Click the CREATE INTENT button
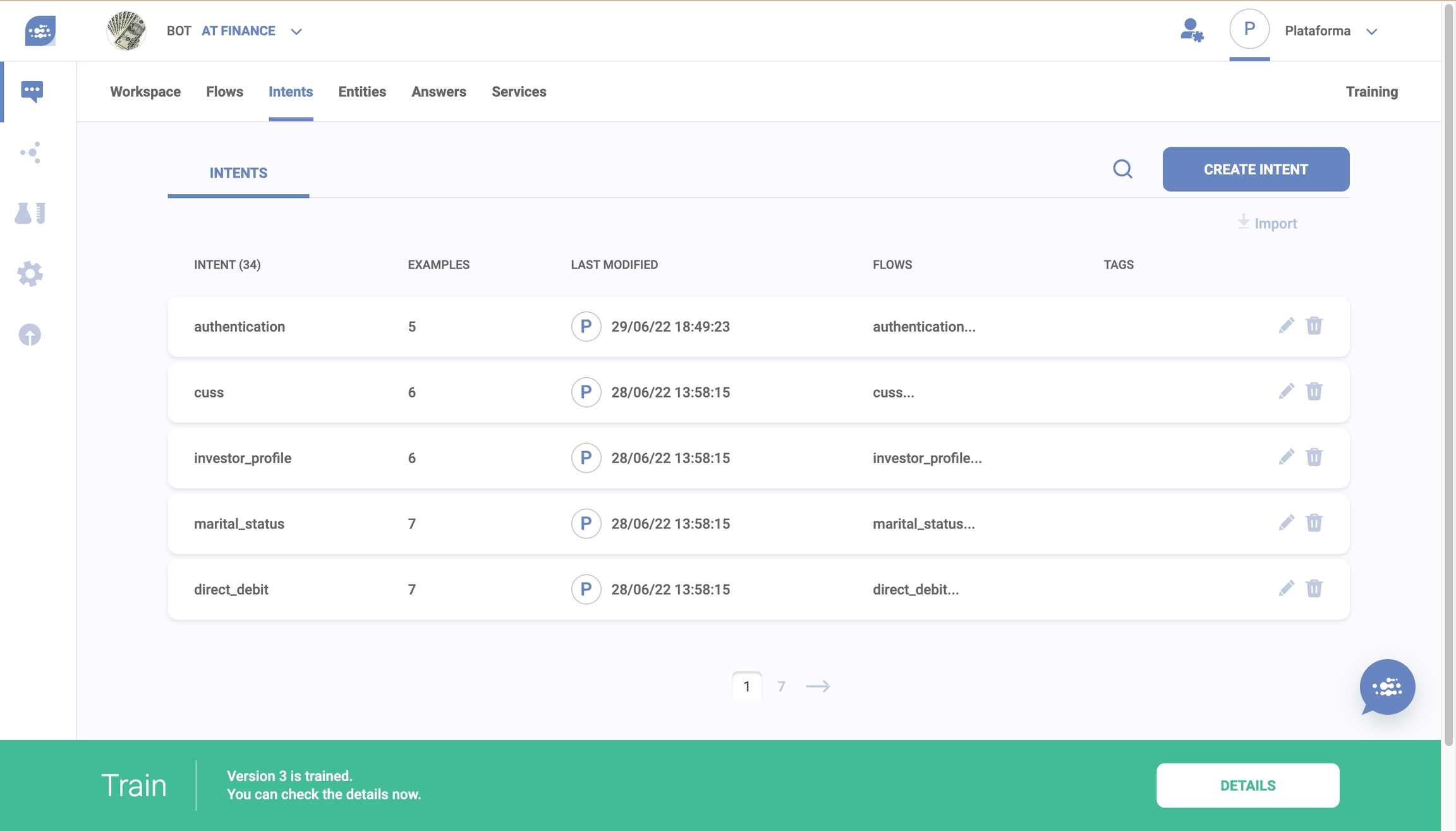Viewport: 1456px width, 831px height. pos(1255,169)
